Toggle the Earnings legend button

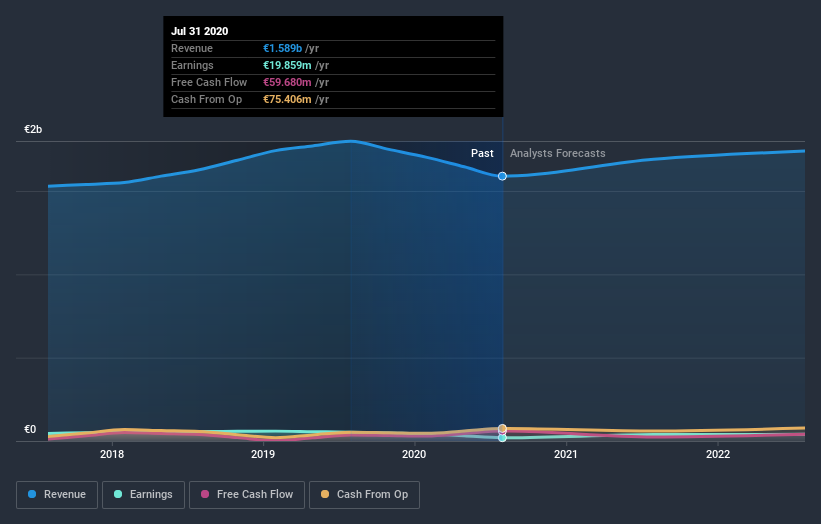click(143, 495)
